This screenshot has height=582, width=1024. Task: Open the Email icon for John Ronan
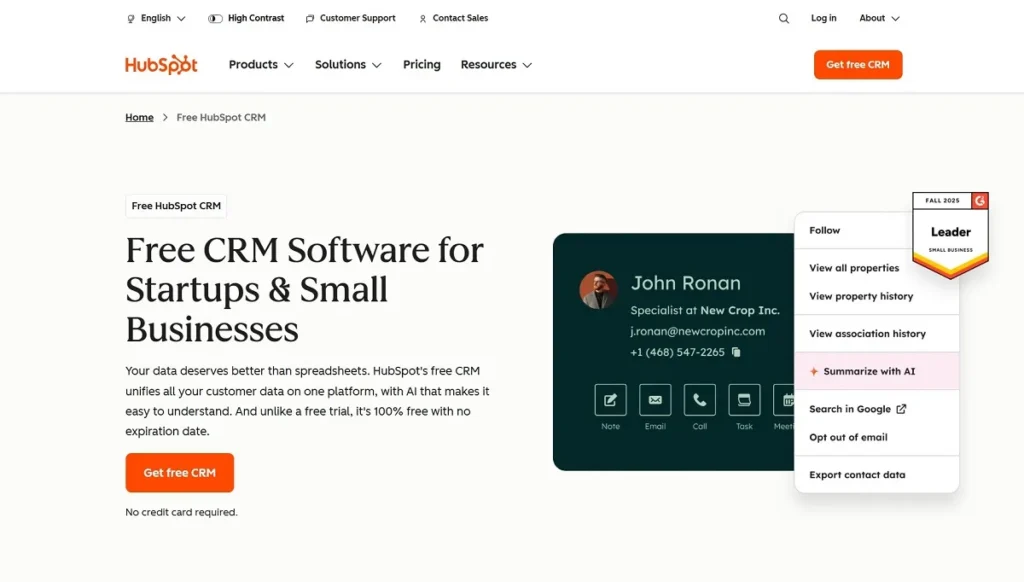click(655, 399)
